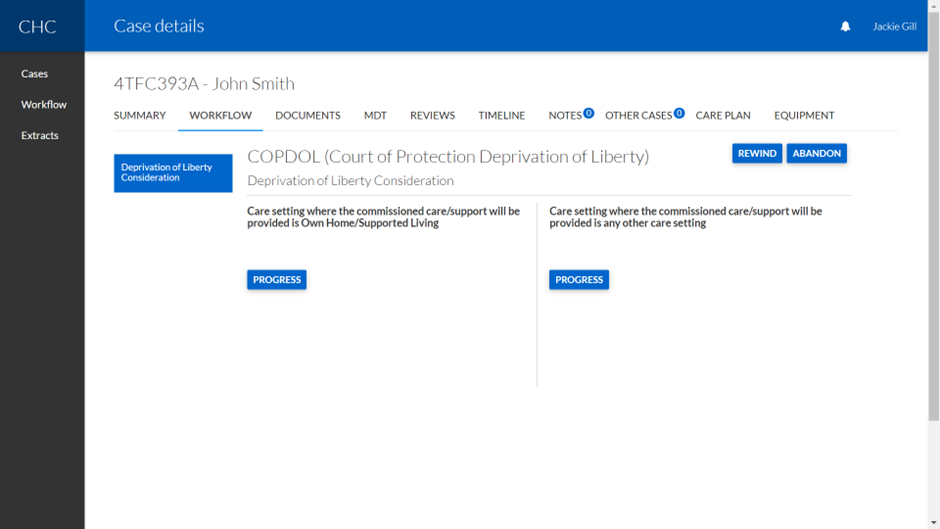Click the Other Cases count badge
This screenshot has height=529, width=940.
point(679,113)
